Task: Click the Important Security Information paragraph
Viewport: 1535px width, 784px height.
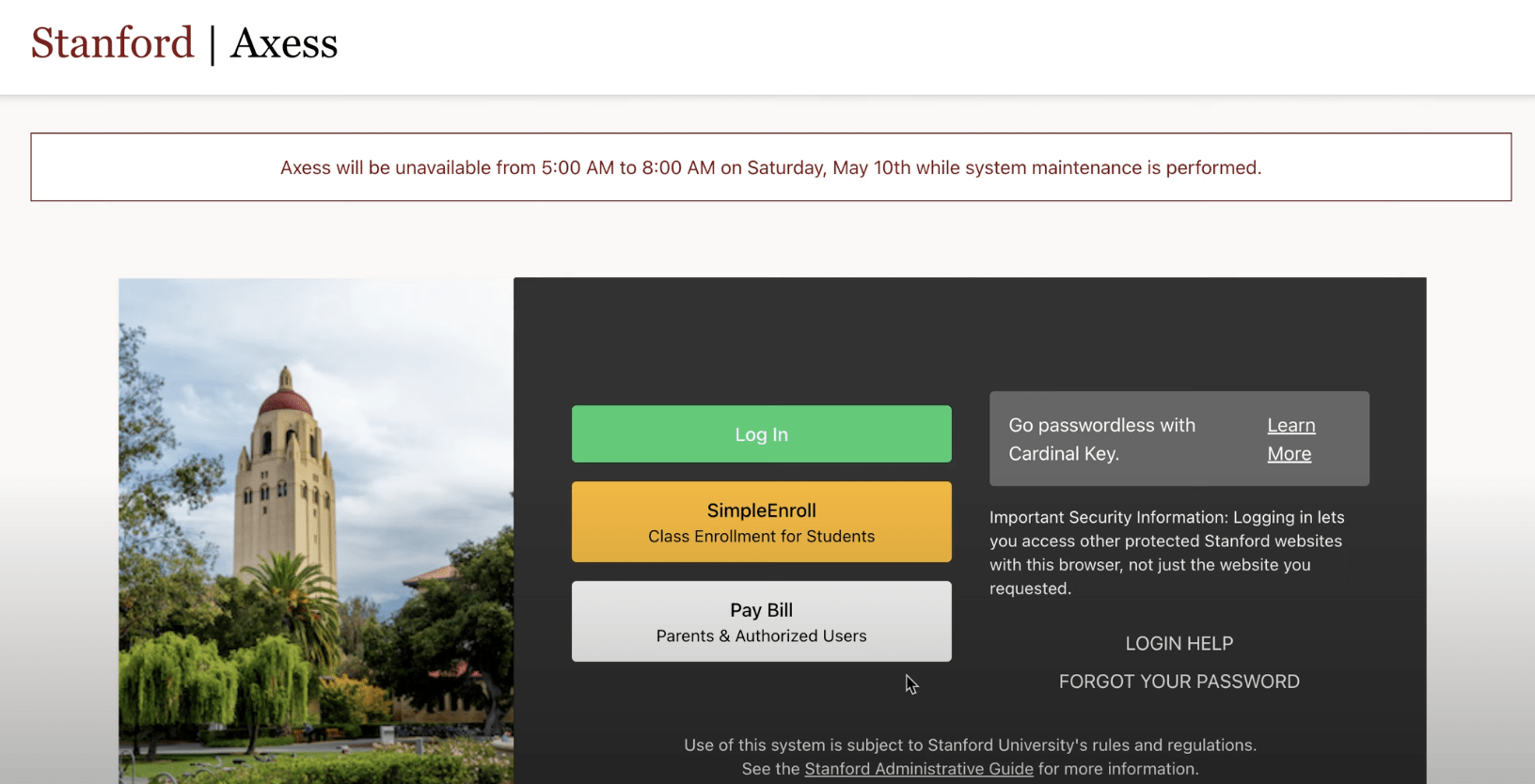Action: click(1166, 553)
